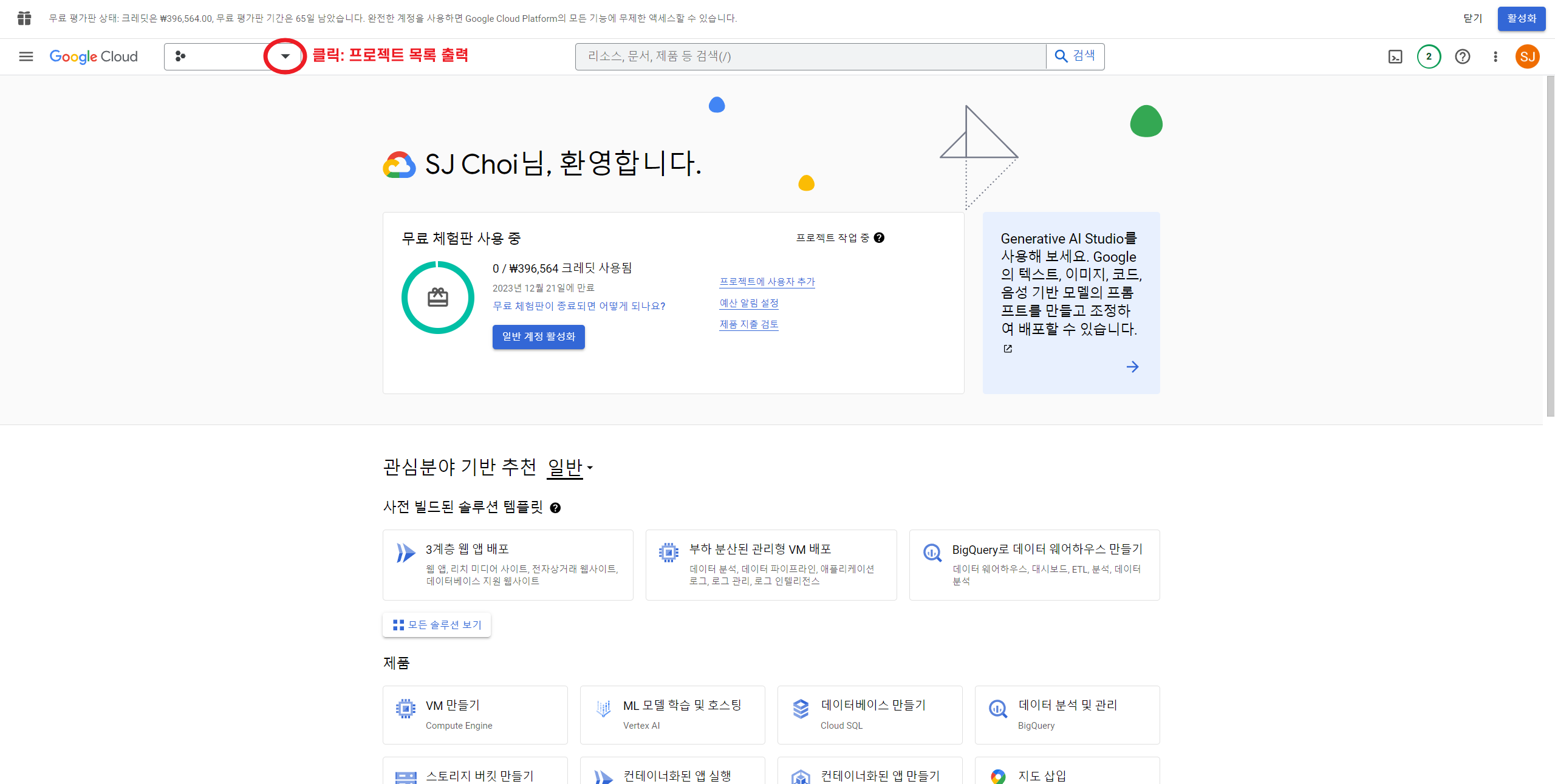Activate Cloud Shell terminal icon
The width and height of the screenshot is (1555, 784).
point(1395,56)
